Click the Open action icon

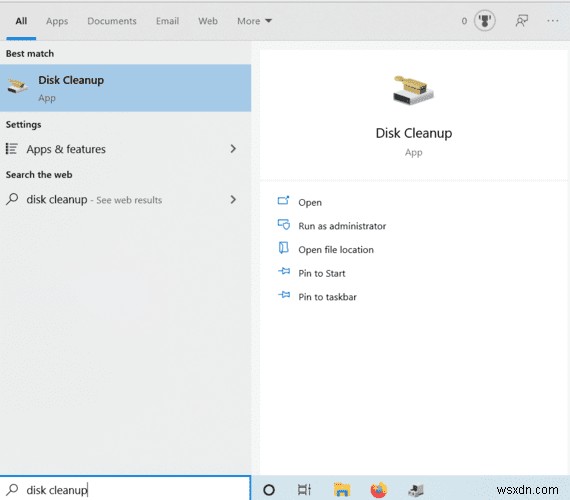coord(284,201)
